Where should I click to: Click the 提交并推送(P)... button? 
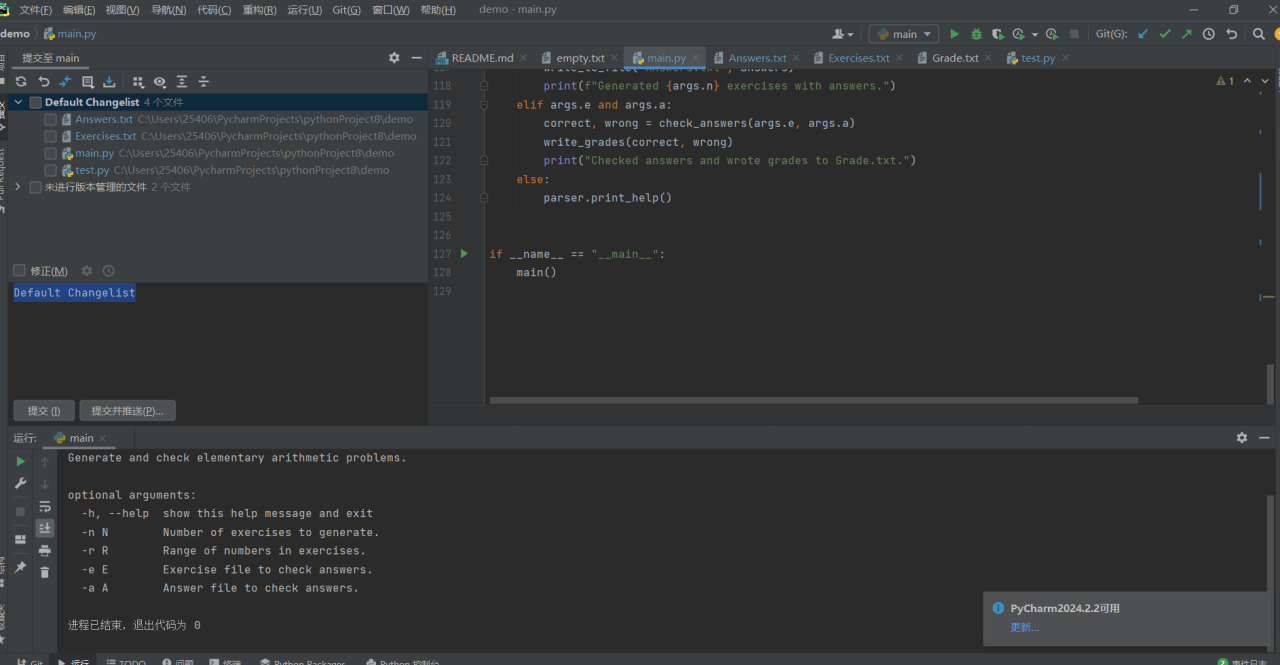click(127, 411)
